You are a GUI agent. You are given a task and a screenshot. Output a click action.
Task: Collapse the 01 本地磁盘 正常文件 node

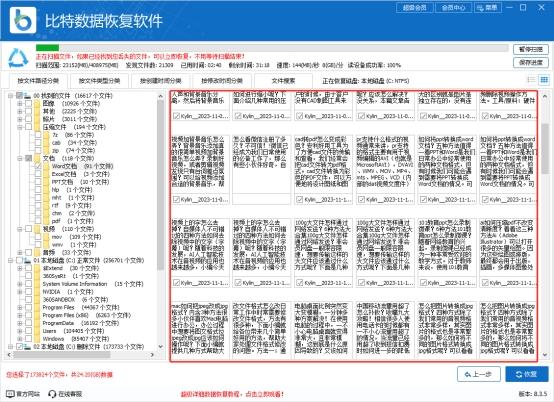(x=11, y=260)
